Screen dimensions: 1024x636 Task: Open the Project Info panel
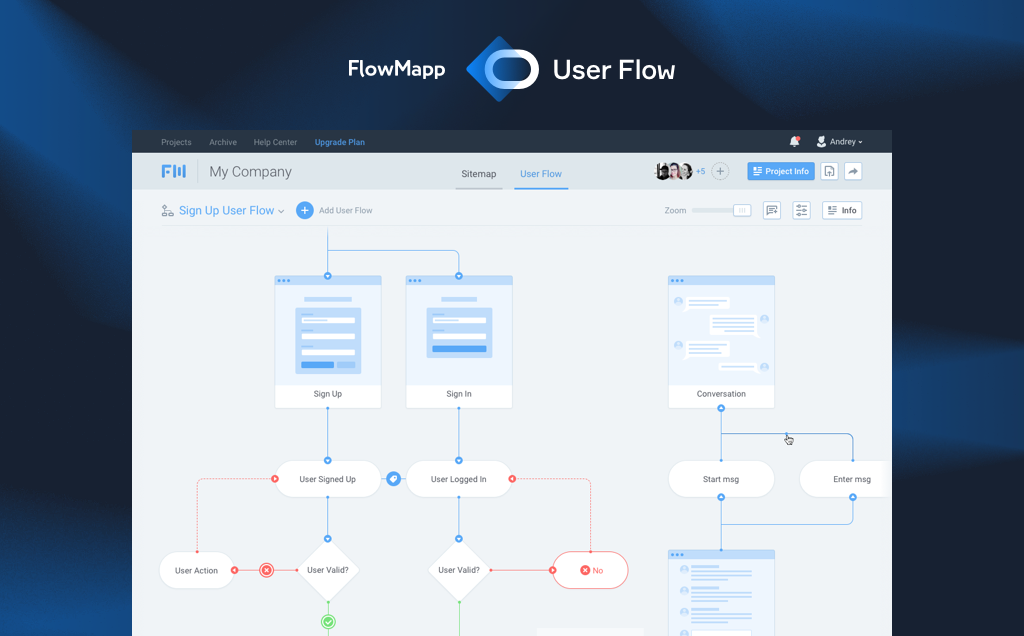coord(780,171)
